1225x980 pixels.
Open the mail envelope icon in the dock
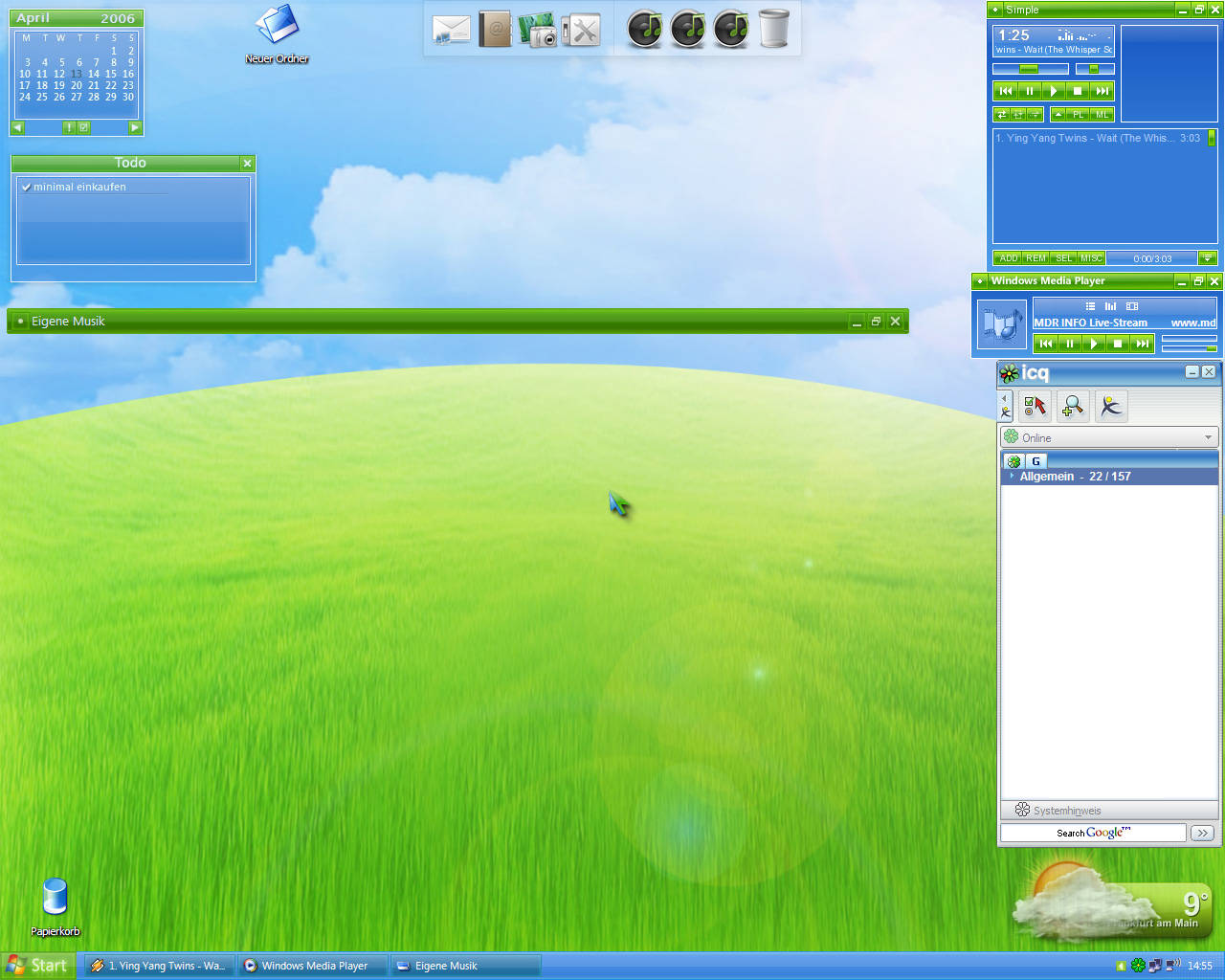point(452,30)
